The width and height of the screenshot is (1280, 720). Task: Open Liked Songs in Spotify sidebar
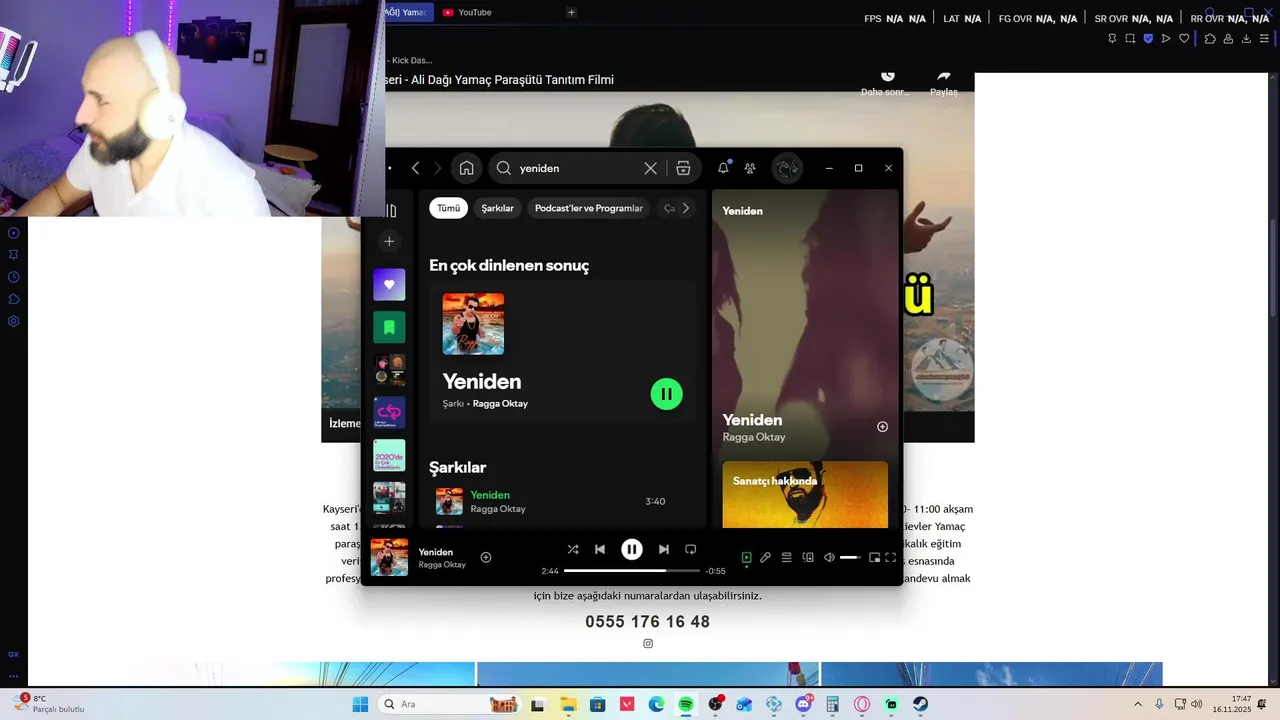tap(389, 284)
